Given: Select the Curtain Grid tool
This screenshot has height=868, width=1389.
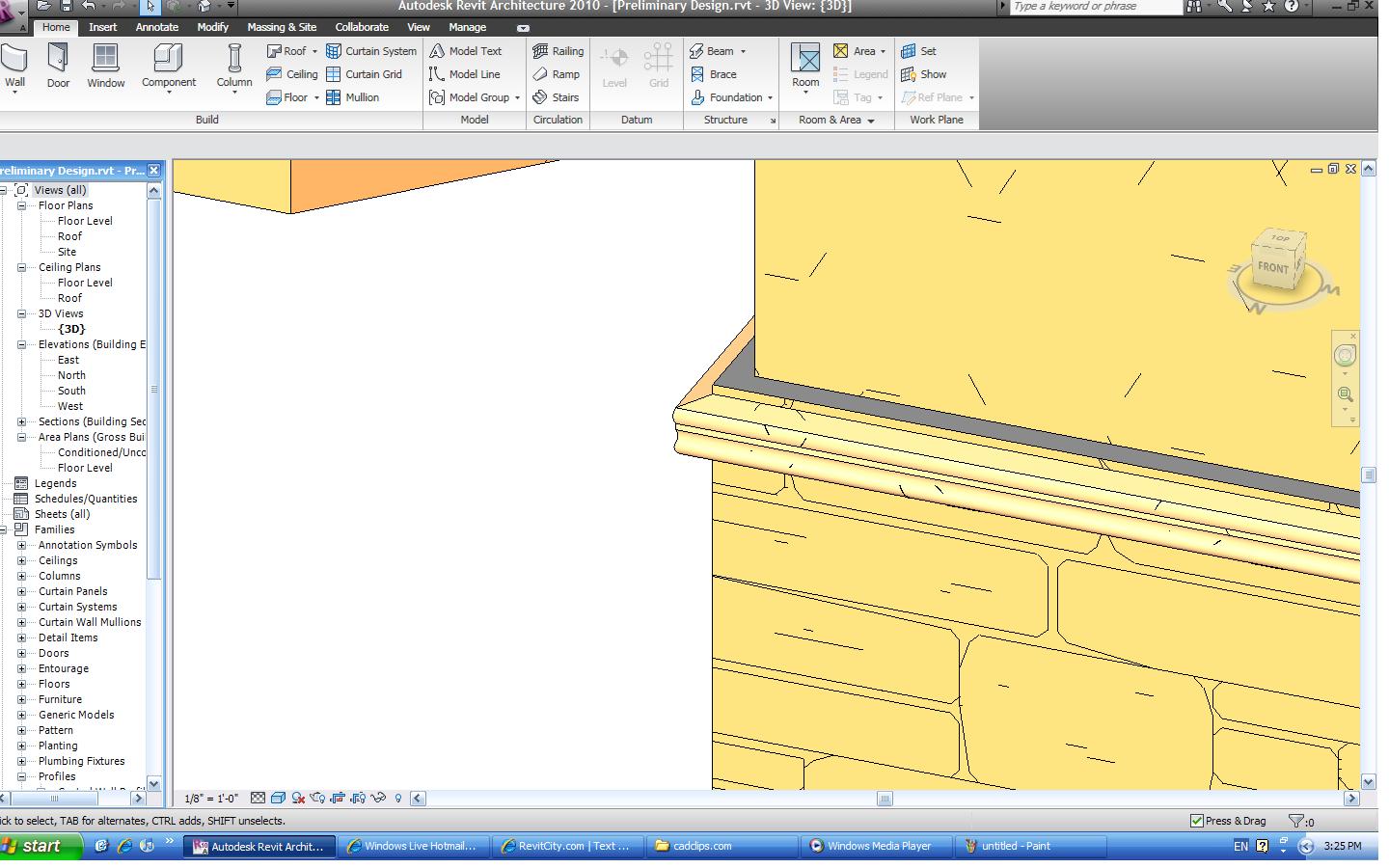Looking at the screenshot, I should click(364, 74).
